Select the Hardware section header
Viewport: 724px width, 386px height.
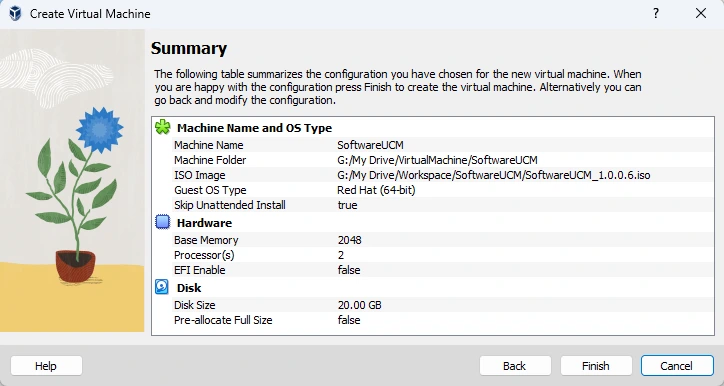[204, 223]
